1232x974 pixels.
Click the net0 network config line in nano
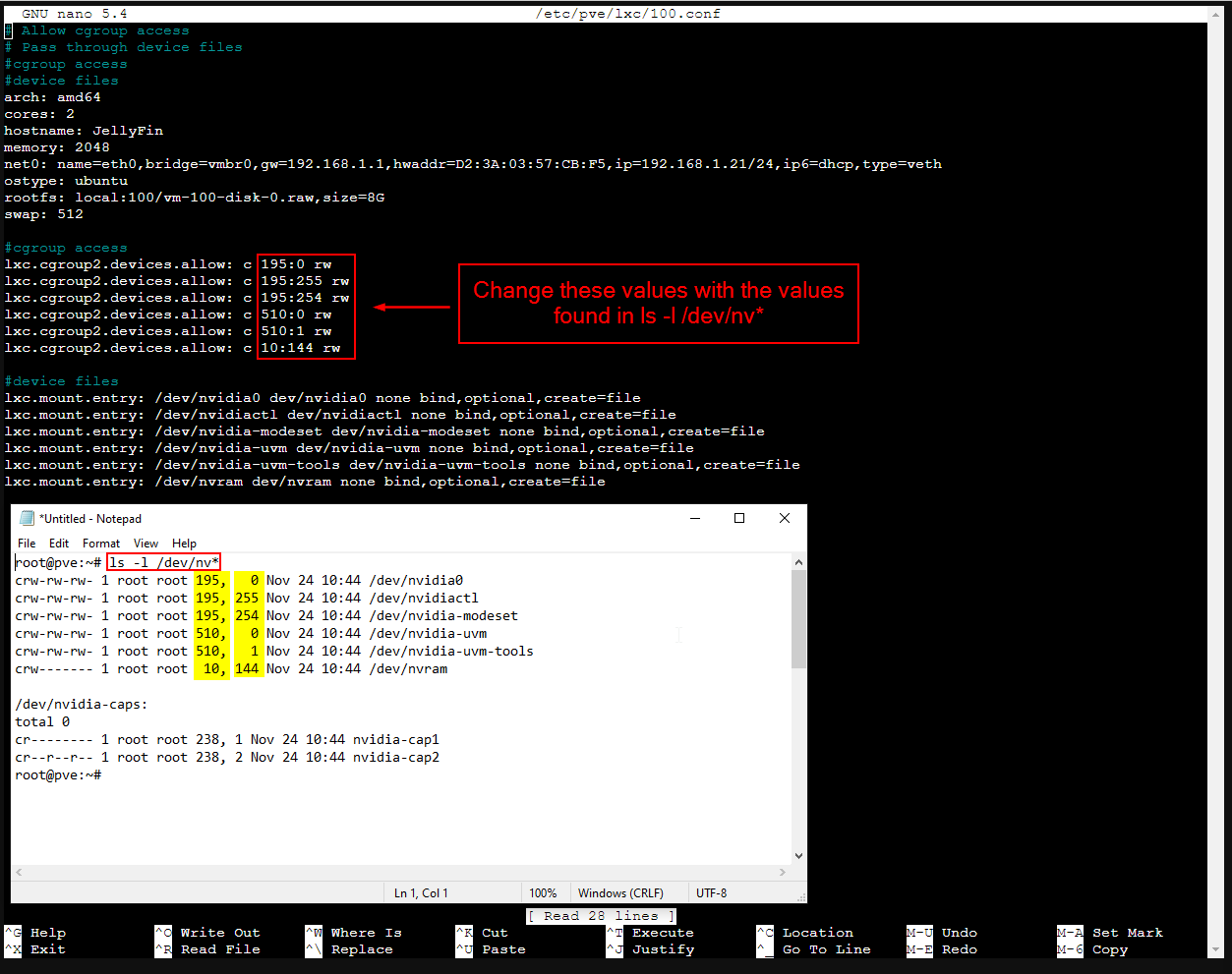pyautogui.click(x=473, y=164)
